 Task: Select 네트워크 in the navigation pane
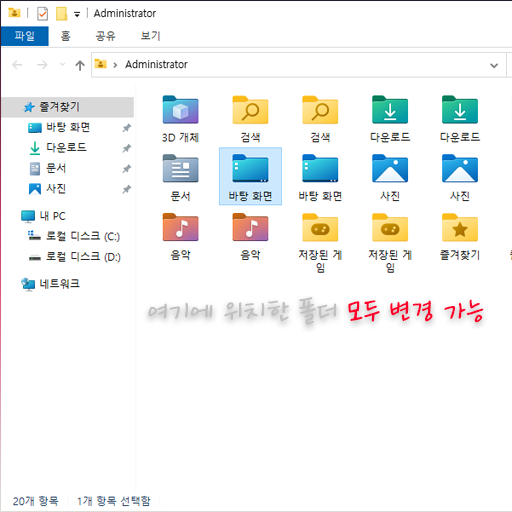click(50, 284)
